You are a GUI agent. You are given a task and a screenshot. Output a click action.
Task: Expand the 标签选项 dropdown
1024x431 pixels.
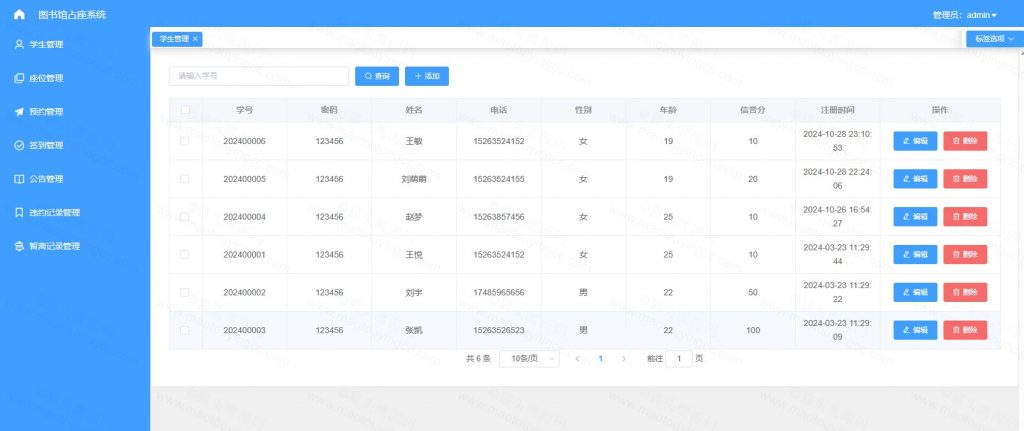995,39
